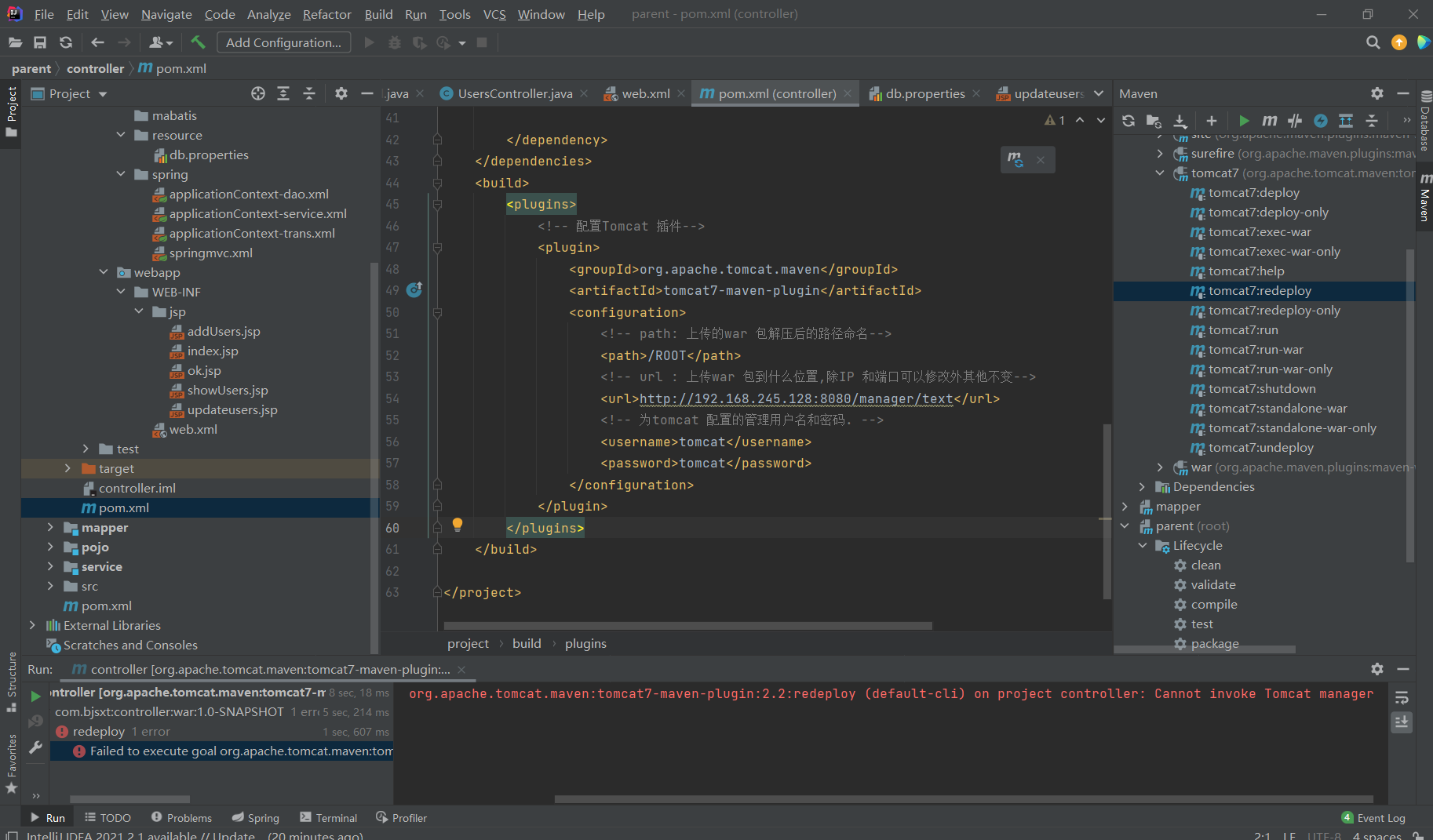Toggle scroll to end in Run console
1433x840 pixels.
(1402, 722)
